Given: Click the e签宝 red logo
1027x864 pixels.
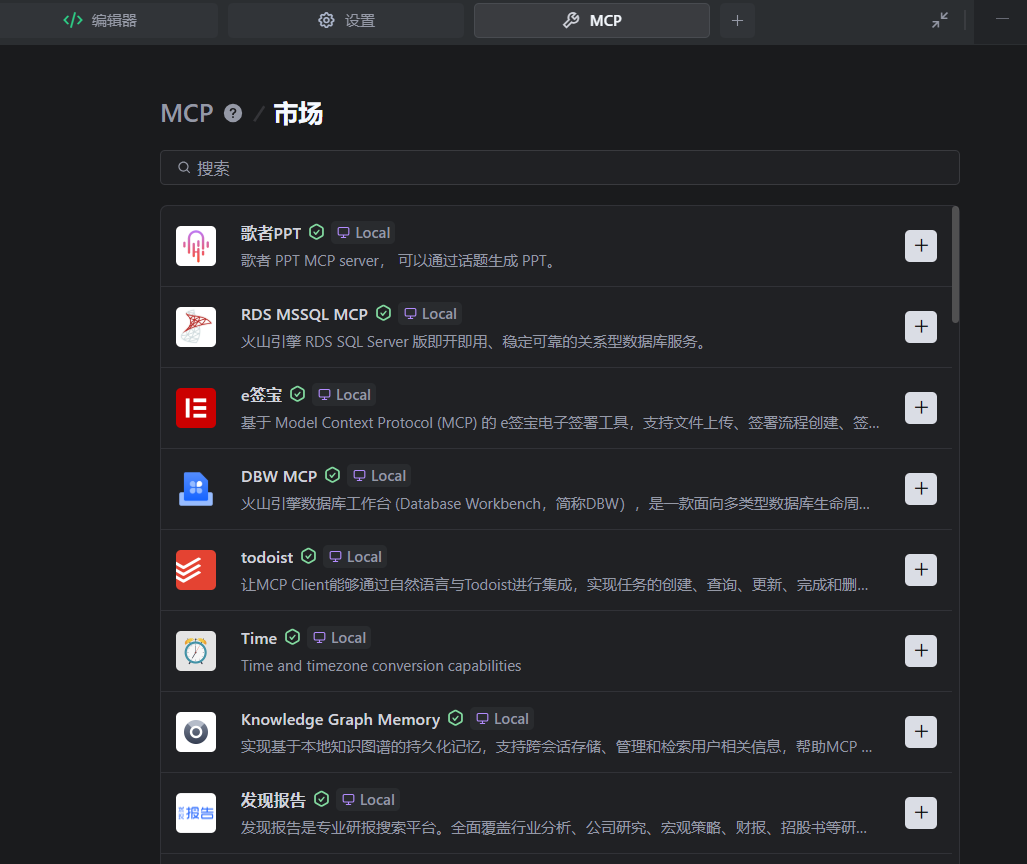Looking at the screenshot, I should pyautogui.click(x=196, y=407).
